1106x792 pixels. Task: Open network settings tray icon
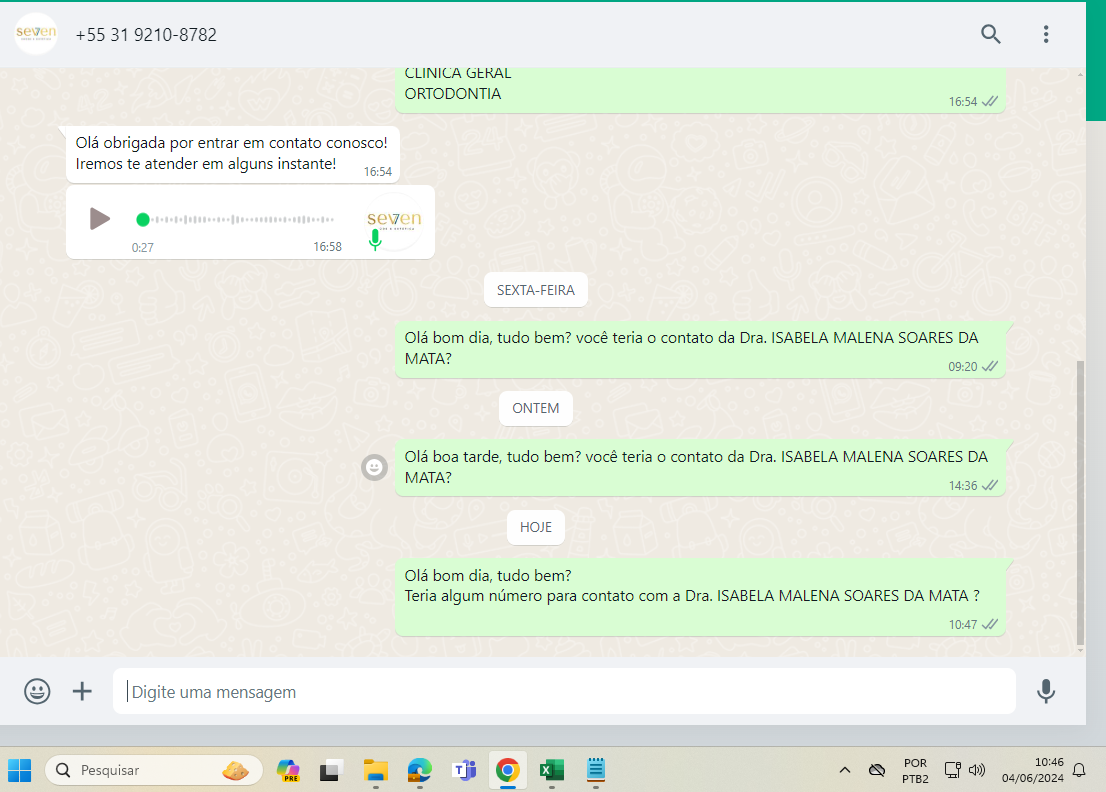point(952,770)
